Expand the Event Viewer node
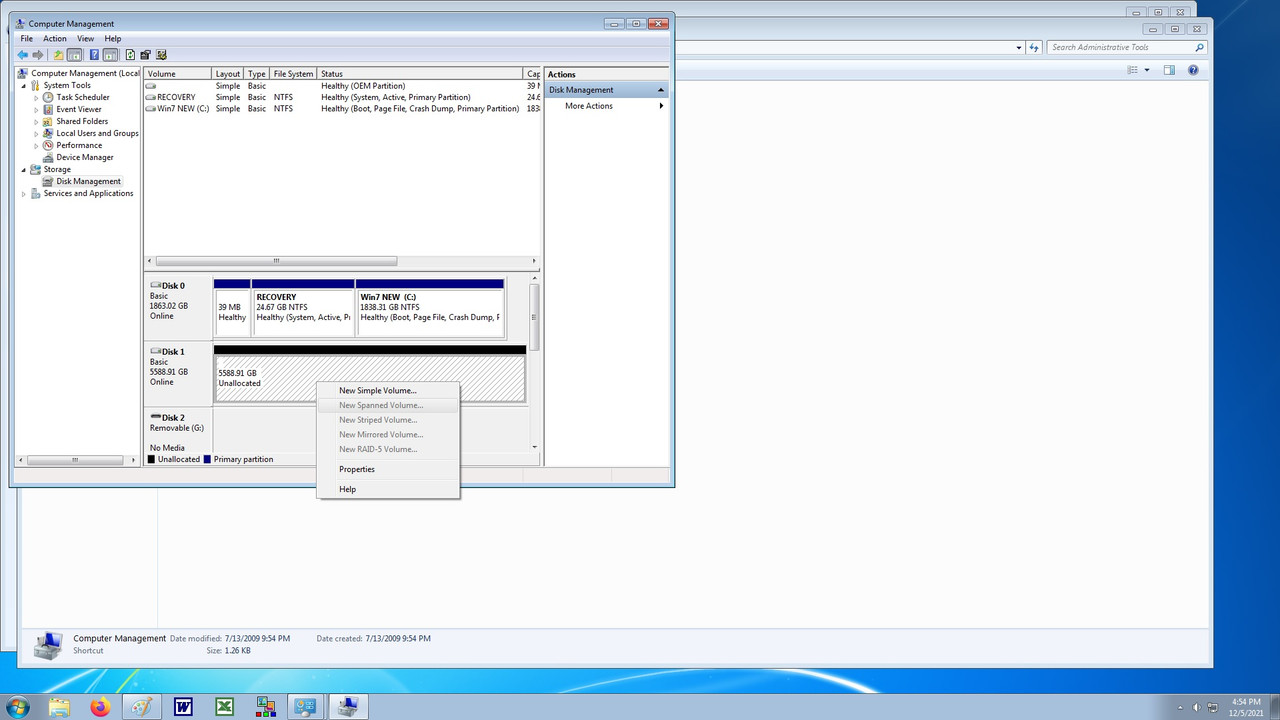Image resolution: width=1280 pixels, height=720 pixels. (x=37, y=109)
